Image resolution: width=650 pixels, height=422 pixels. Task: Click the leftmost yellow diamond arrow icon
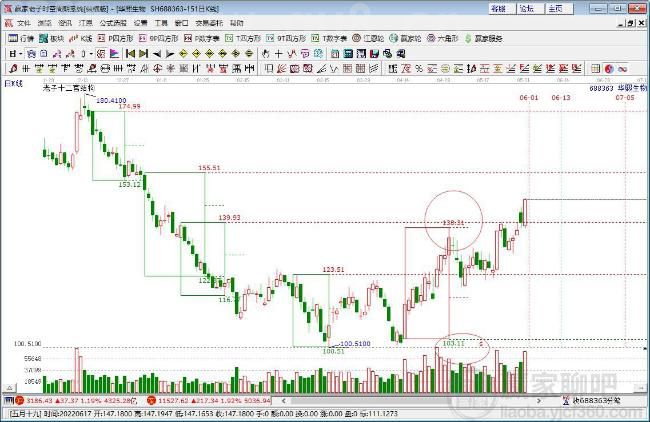[183, 54]
